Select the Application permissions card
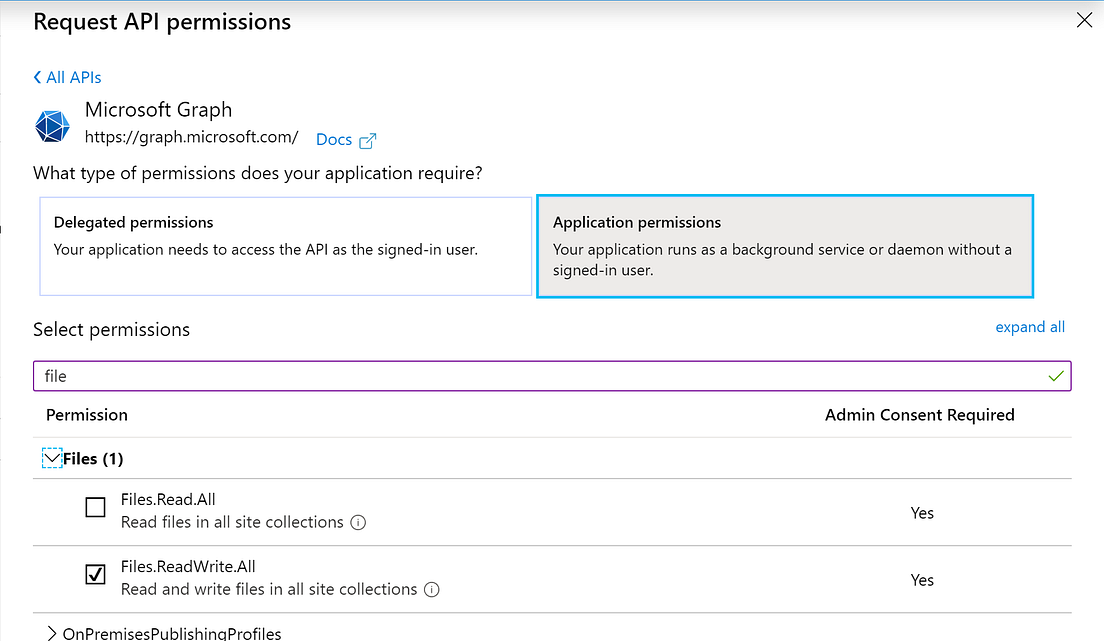 coord(785,245)
